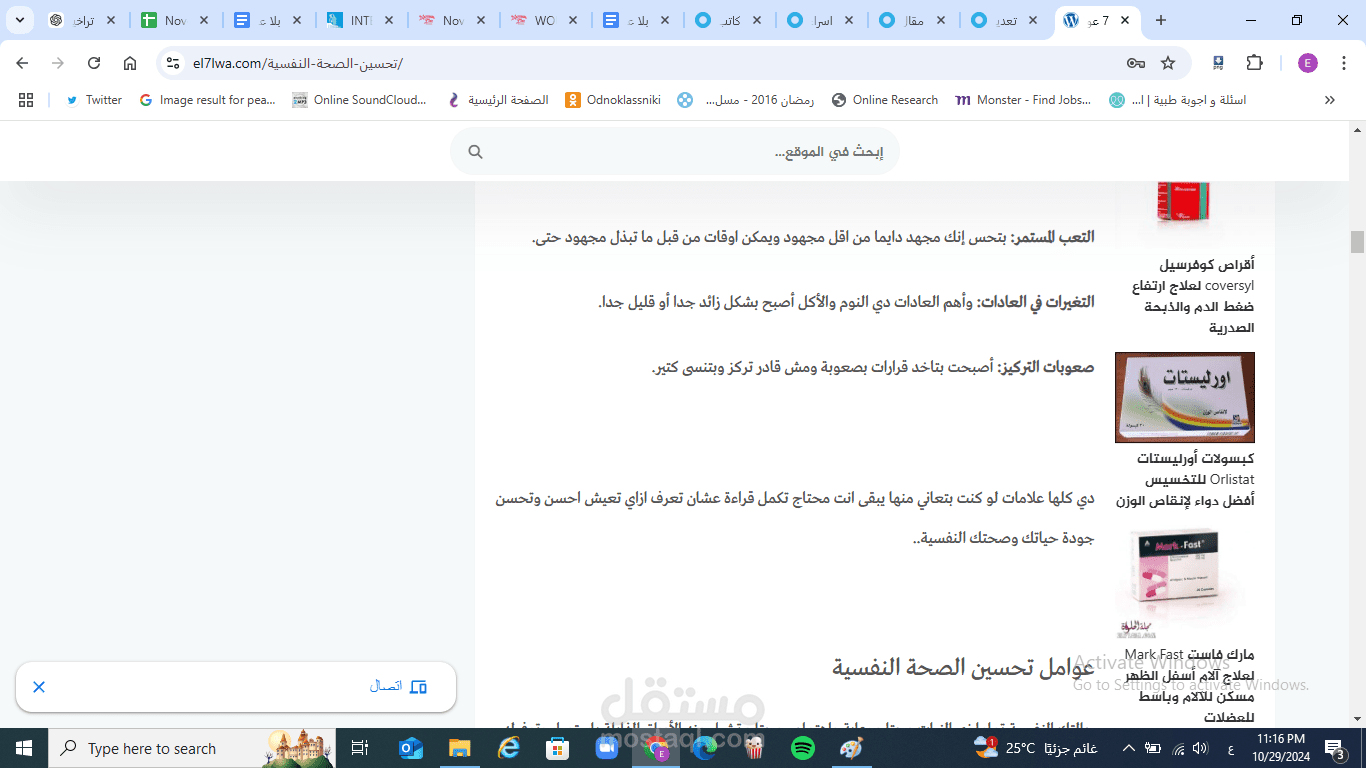Click the heading عوامل تحسين الصحة النفسية
This screenshot has width=1366, height=768.
tap(963, 667)
